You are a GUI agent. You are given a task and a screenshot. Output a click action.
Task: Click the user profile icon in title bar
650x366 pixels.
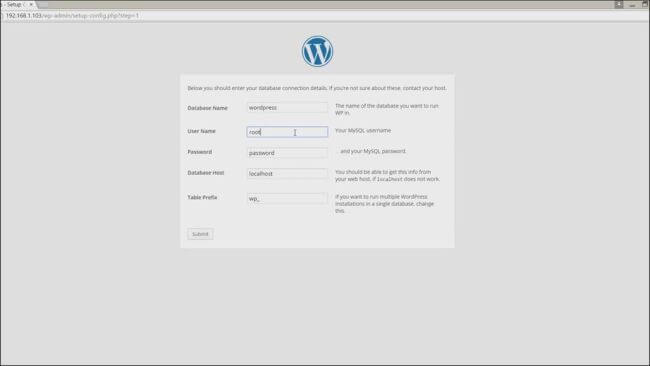click(619, 4)
